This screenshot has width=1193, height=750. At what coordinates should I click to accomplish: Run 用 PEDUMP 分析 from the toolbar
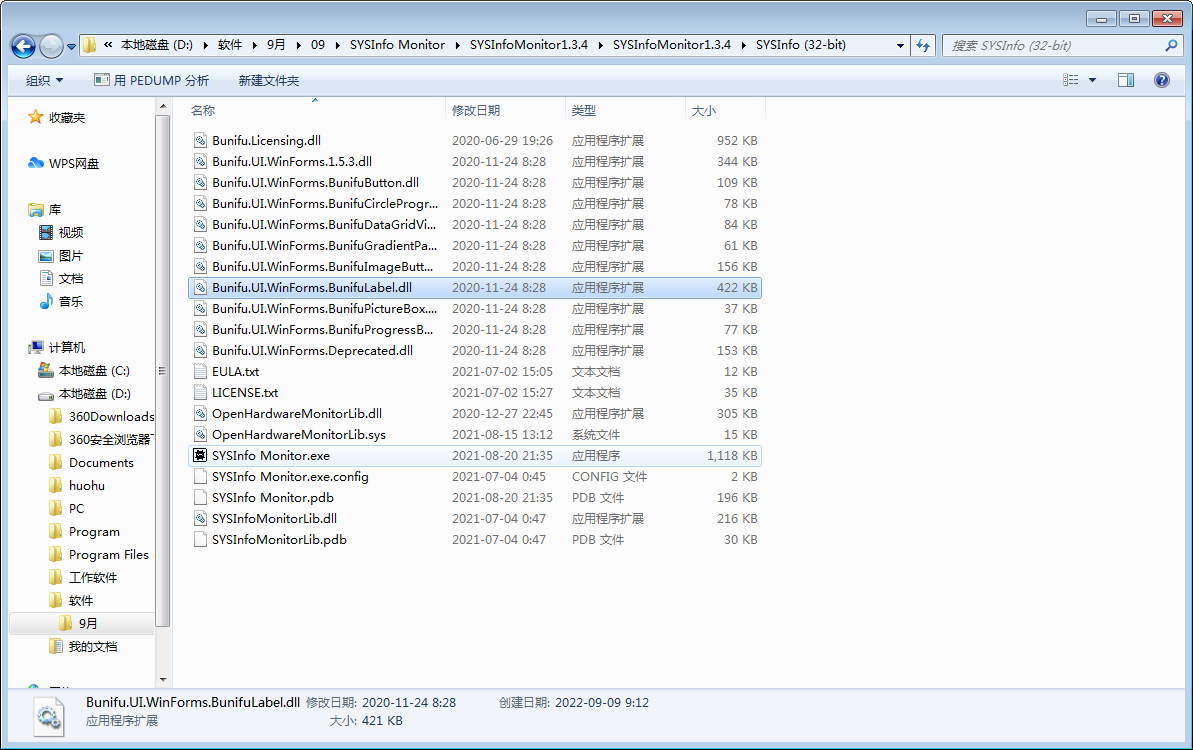(151, 79)
